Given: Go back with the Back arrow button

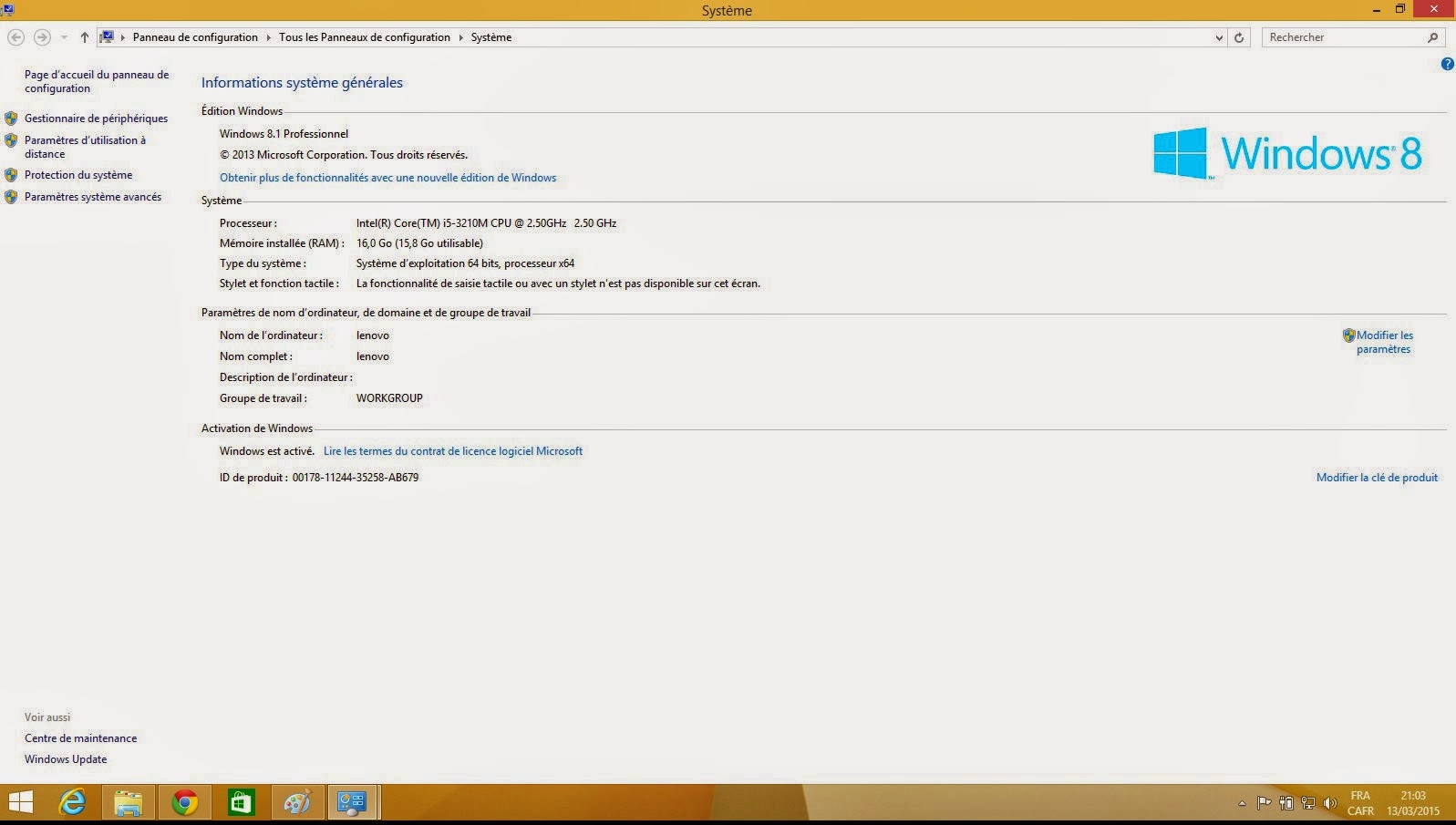Looking at the screenshot, I should click(x=15, y=37).
